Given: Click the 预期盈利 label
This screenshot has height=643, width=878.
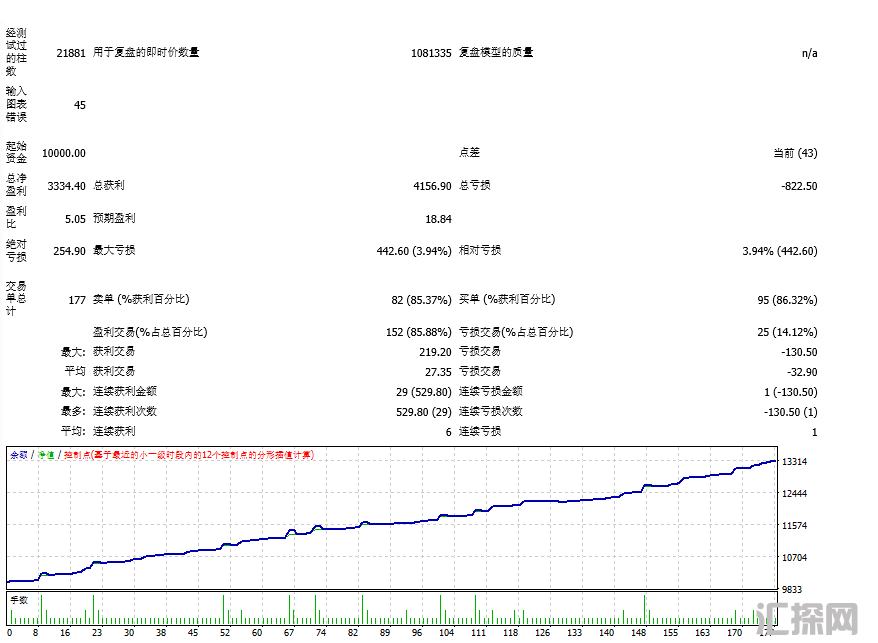Looking at the screenshot, I should tap(114, 218).
